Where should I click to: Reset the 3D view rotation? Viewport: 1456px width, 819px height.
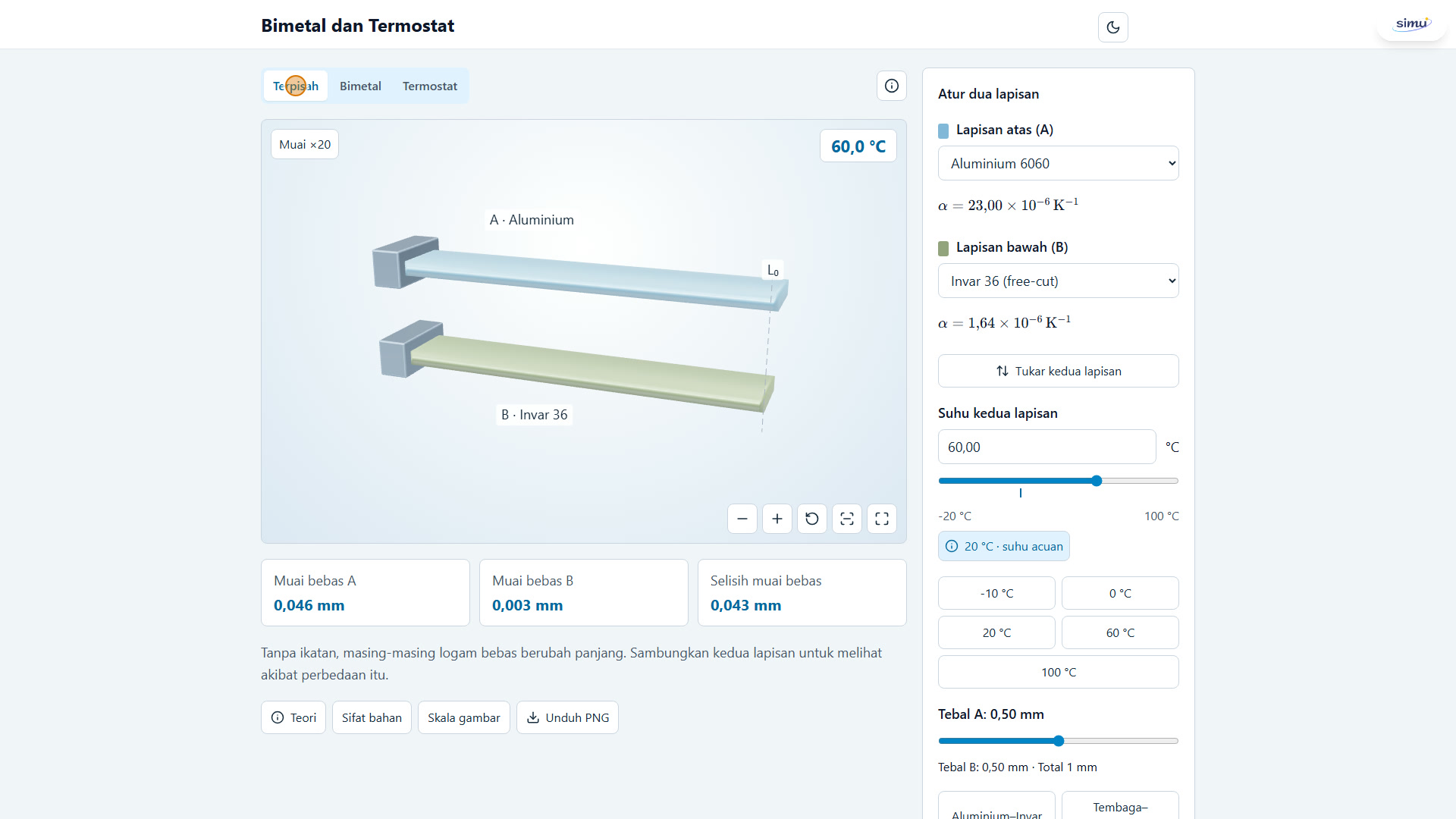click(x=812, y=519)
